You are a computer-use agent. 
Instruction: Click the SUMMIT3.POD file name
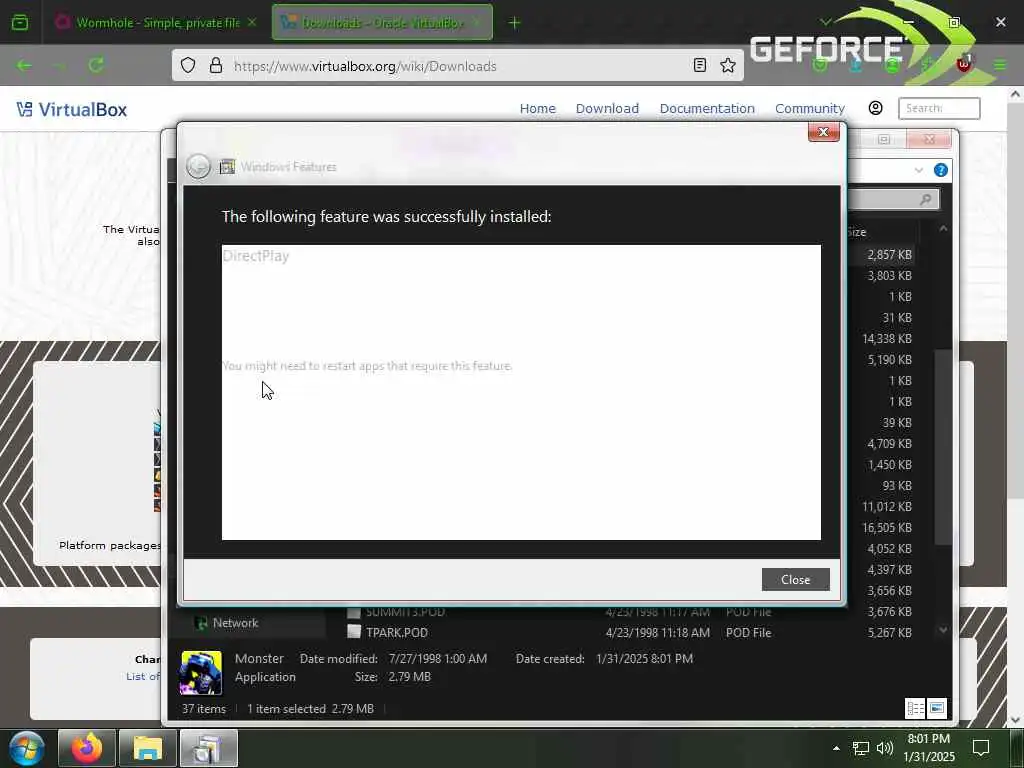pyautogui.click(x=405, y=612)
